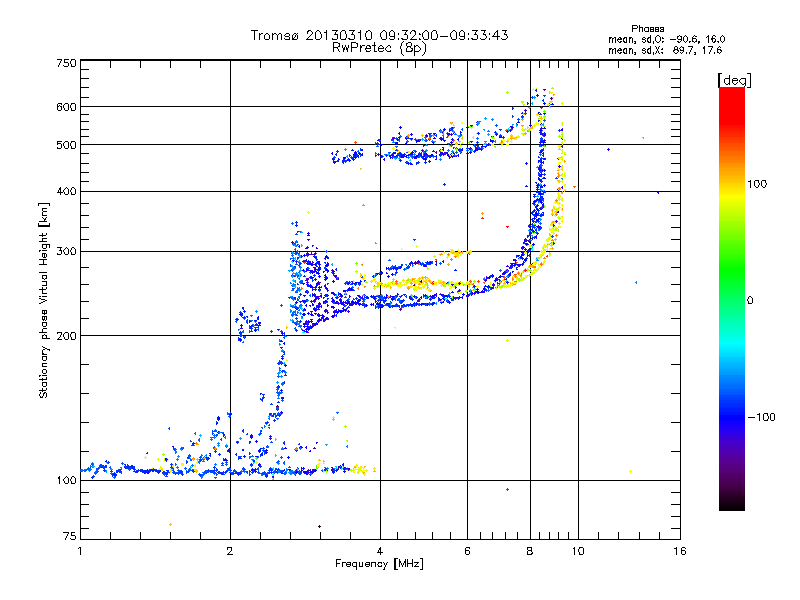
Task: Click the x-axis tick label '8'
Action: click(x=530, y=551)
